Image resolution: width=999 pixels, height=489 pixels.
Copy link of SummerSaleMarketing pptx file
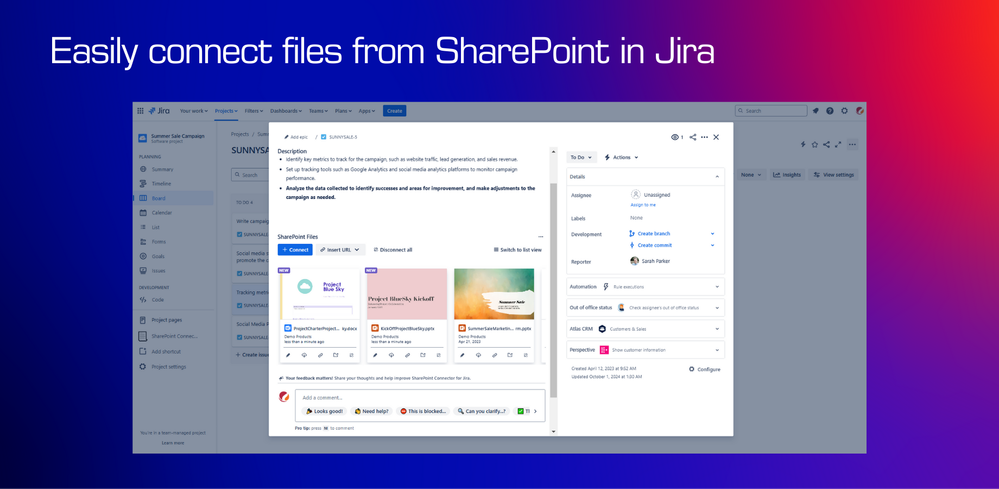click(494, 355)
